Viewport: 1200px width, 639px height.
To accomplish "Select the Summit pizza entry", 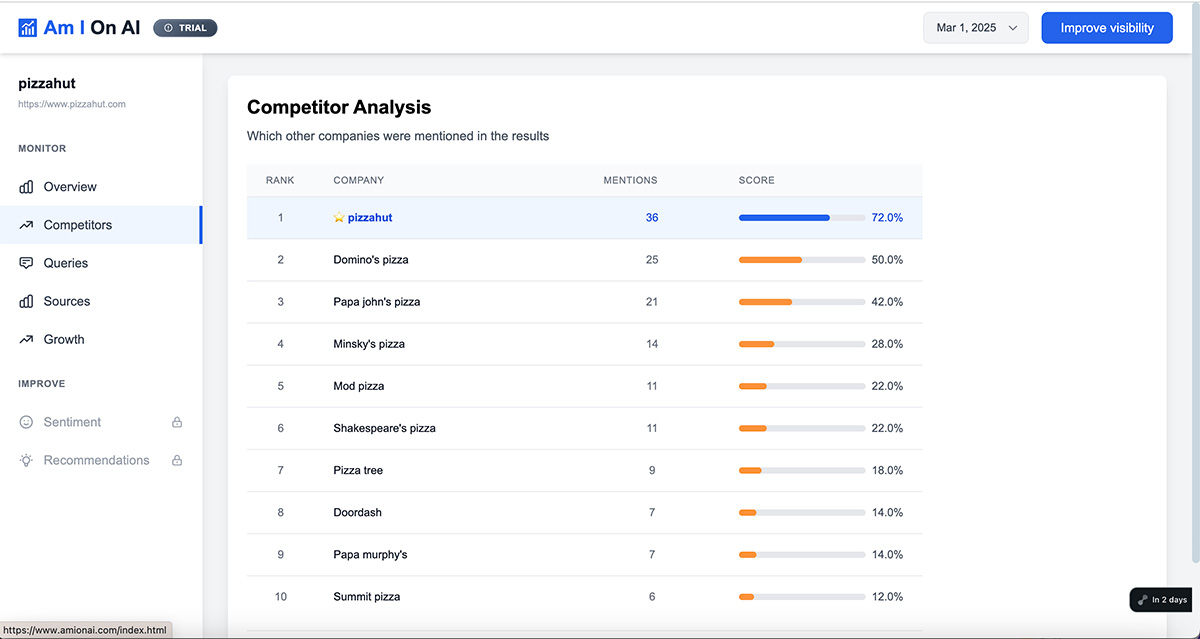I will tap(367, 596).
